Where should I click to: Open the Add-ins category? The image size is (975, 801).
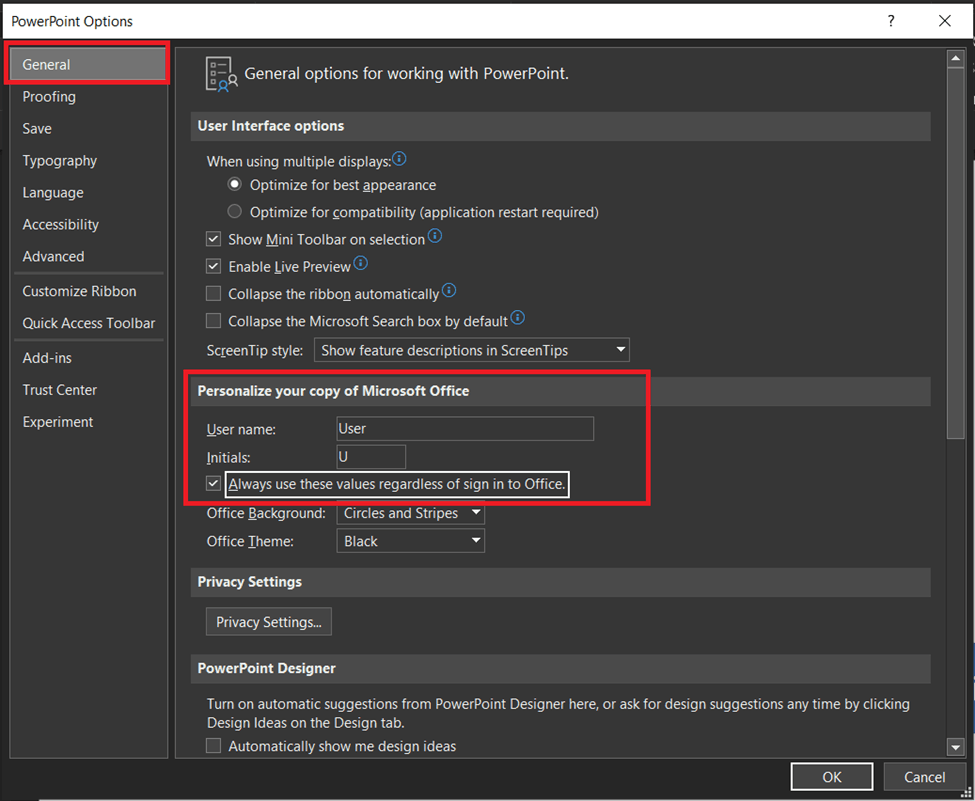(x=88, y=358)
